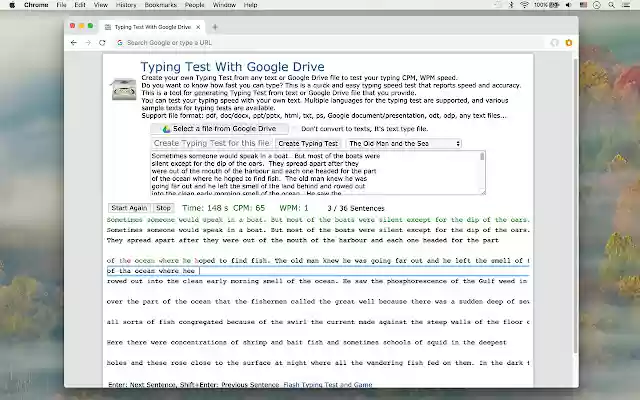Click the typing input line 'of the ocean where hee'
Image resolution: width=640 pixels, height=400 pixels.
coord(318,271)
